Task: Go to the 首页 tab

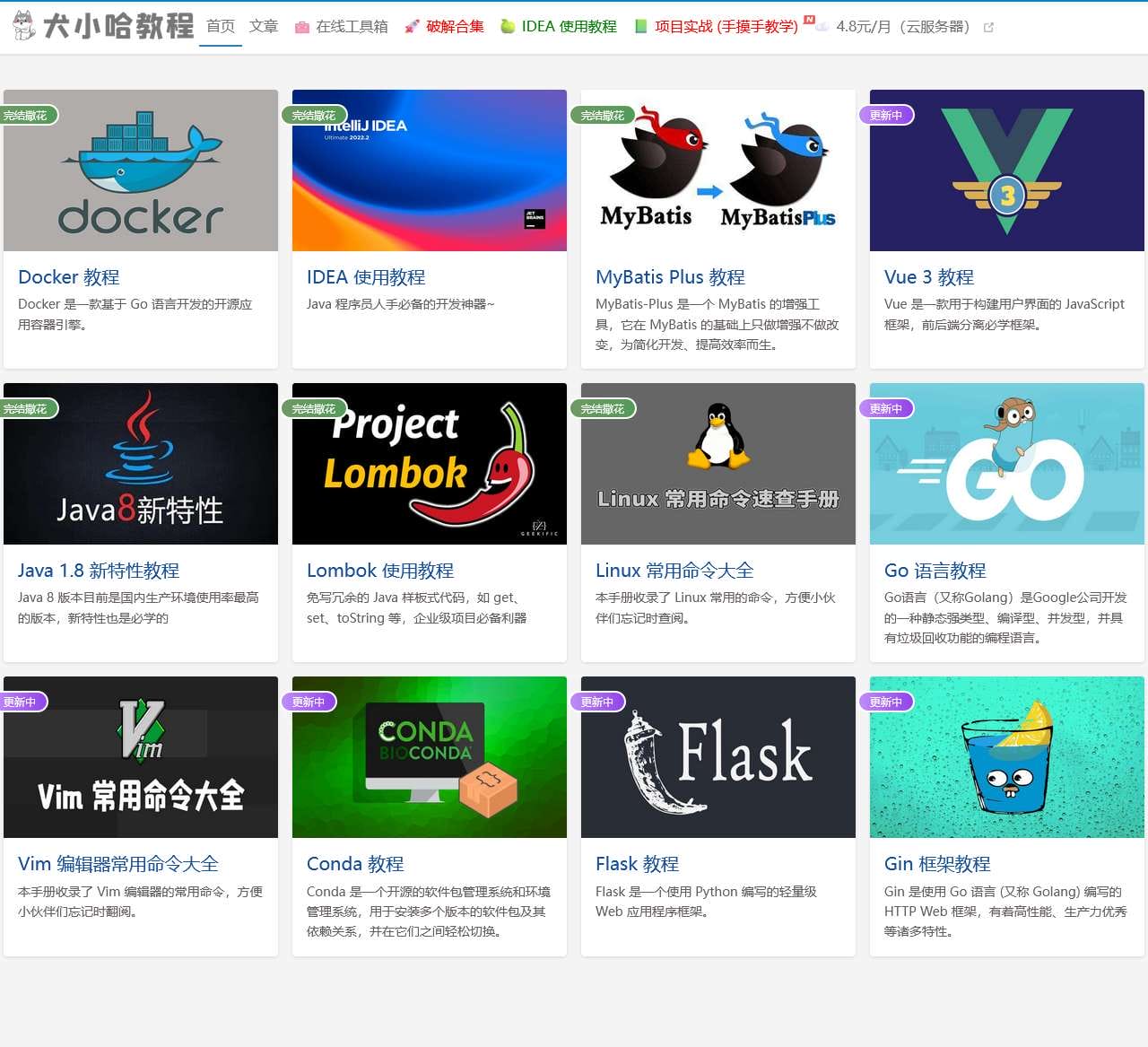Action: (221, 26)
